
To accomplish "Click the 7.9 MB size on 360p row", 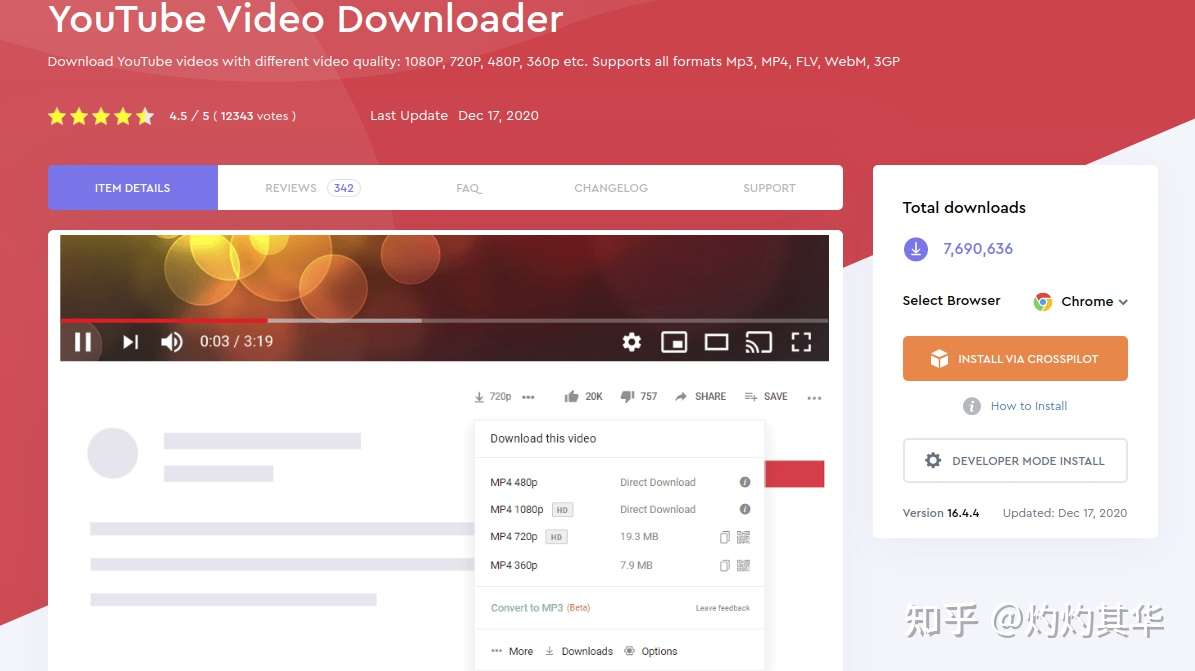I will click(x=636, y=565).
